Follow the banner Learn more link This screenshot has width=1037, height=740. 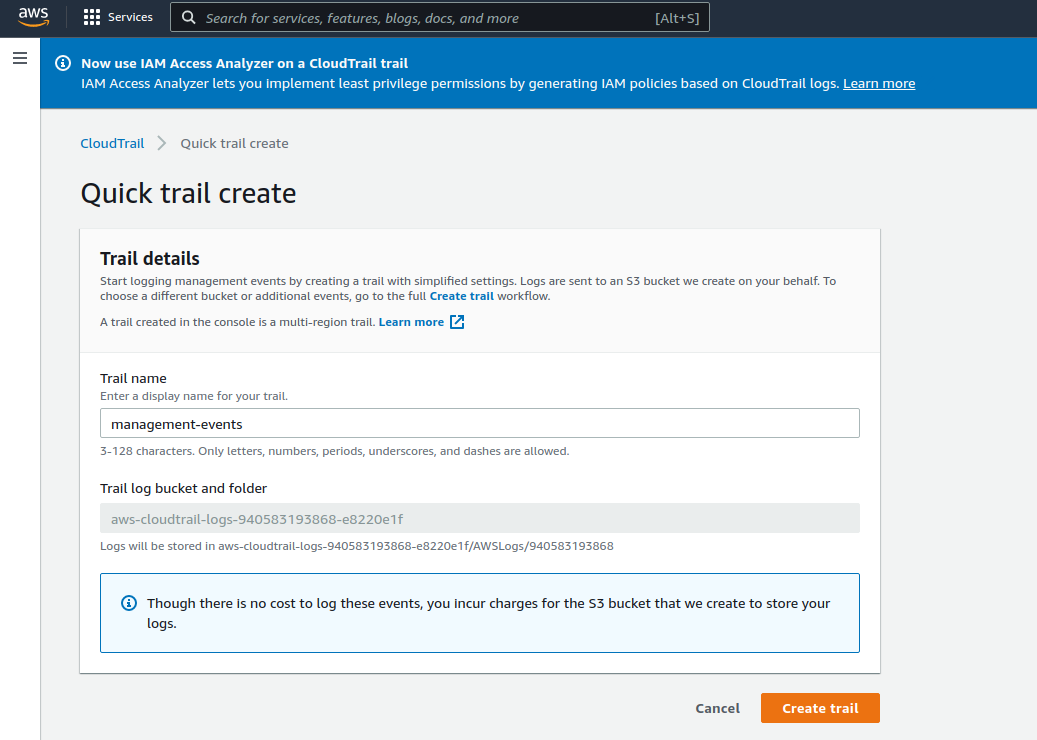pyautogui.click(x=879, y=83)
